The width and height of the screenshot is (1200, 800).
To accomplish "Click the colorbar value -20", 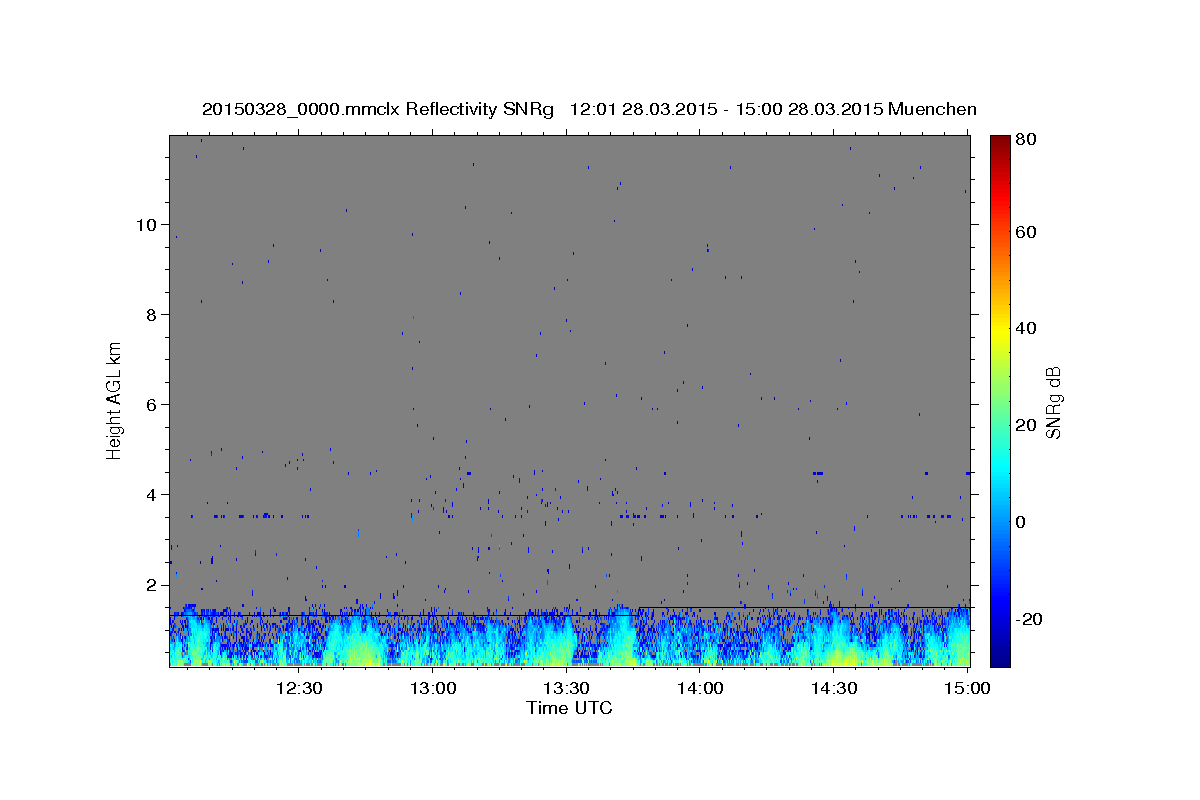I will coord(1031,619).
